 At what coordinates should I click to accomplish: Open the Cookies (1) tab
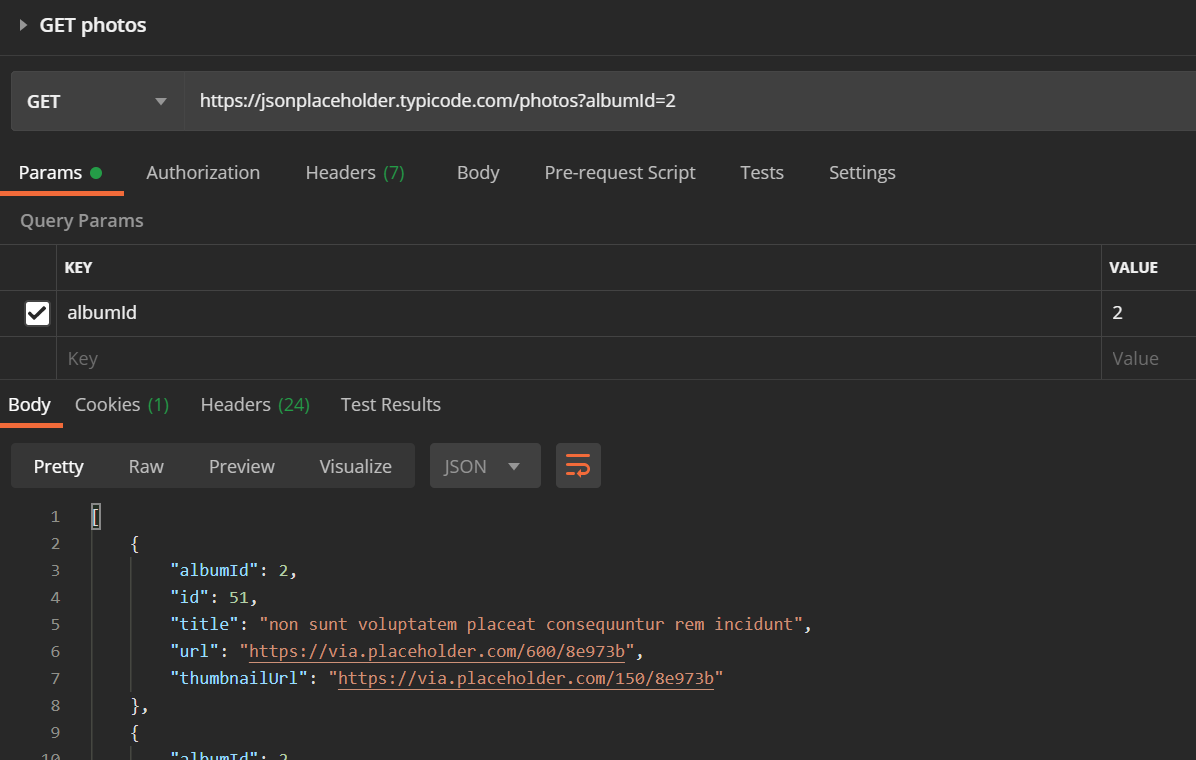point(122,405)
